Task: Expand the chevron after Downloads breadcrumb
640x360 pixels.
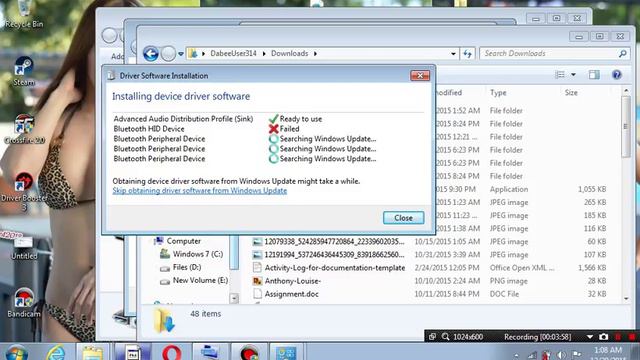Action: [x=315, y=53]
